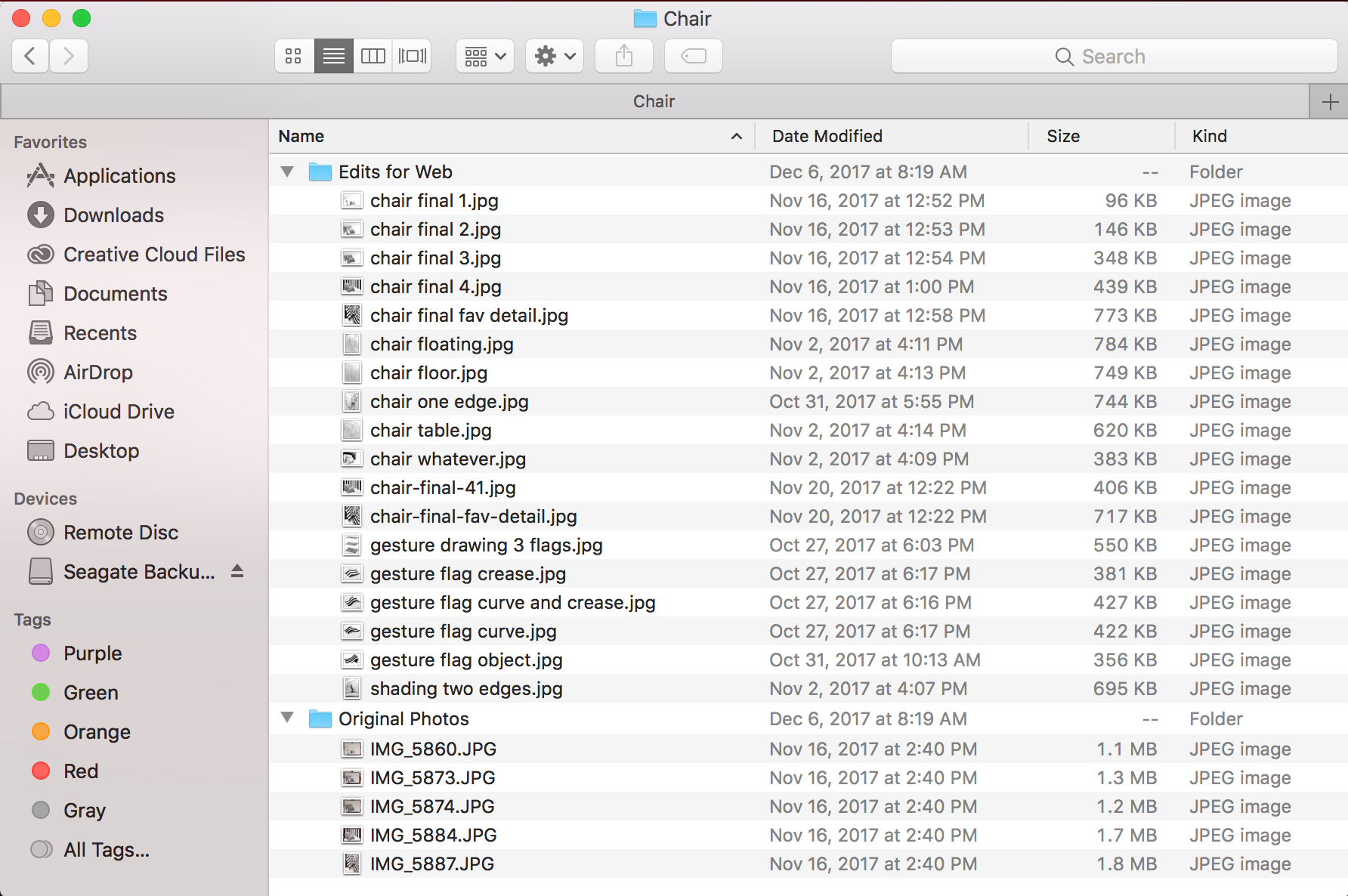The image size is (1348, 896).
Task: Select the Original Photos folder icon
Action: click(x=320, y=718)
